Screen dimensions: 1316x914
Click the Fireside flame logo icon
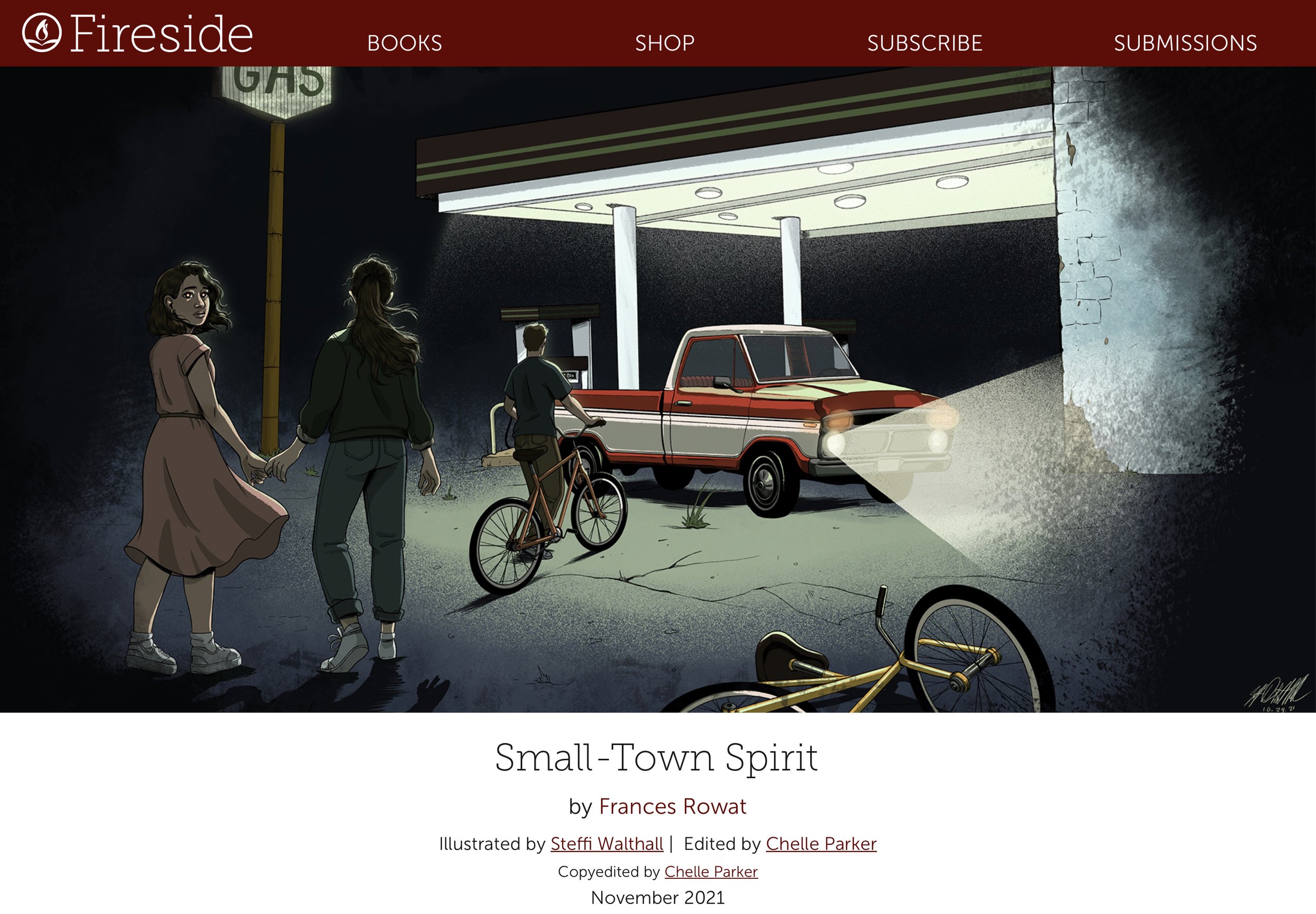point(42,33)
